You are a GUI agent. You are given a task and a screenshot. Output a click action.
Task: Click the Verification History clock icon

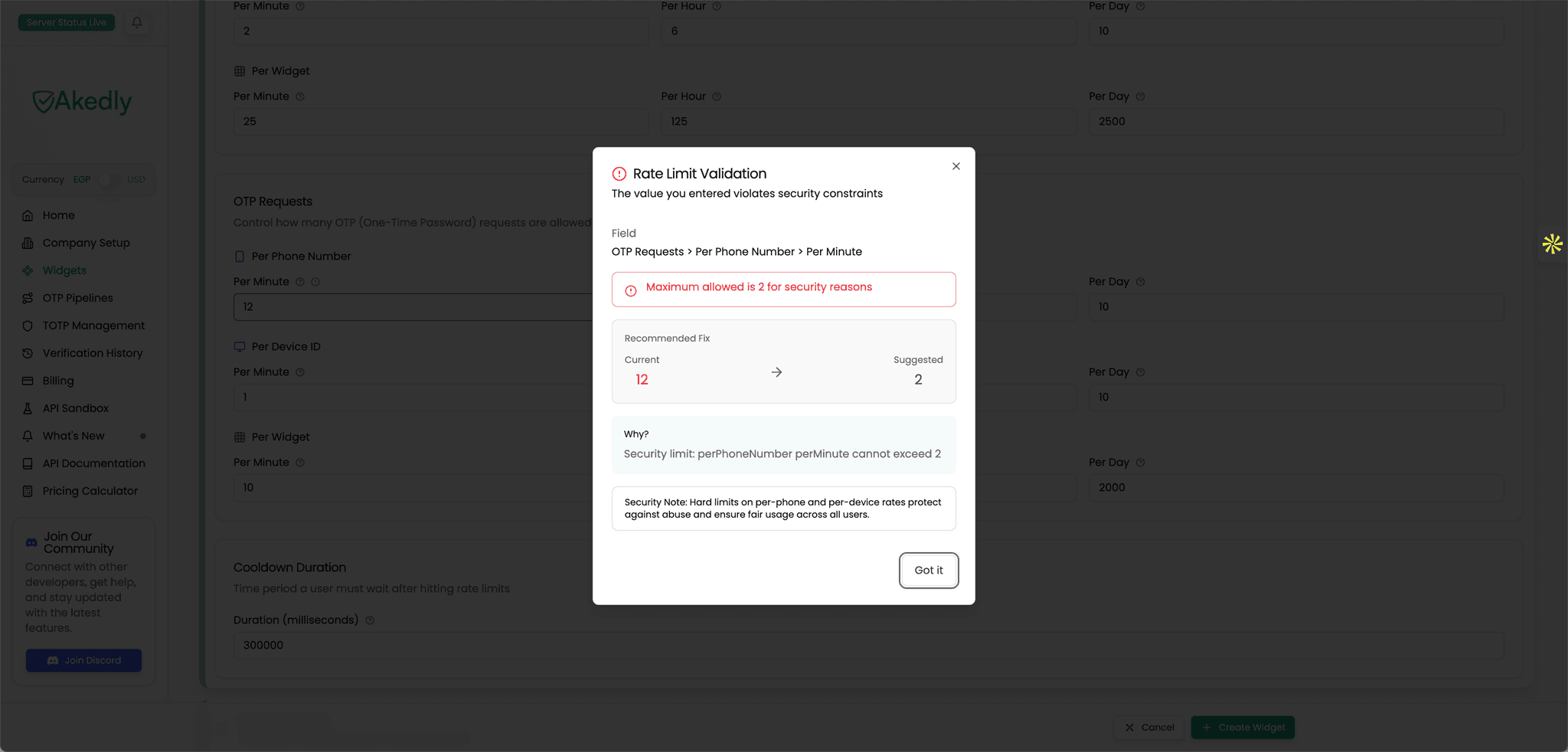28,353
